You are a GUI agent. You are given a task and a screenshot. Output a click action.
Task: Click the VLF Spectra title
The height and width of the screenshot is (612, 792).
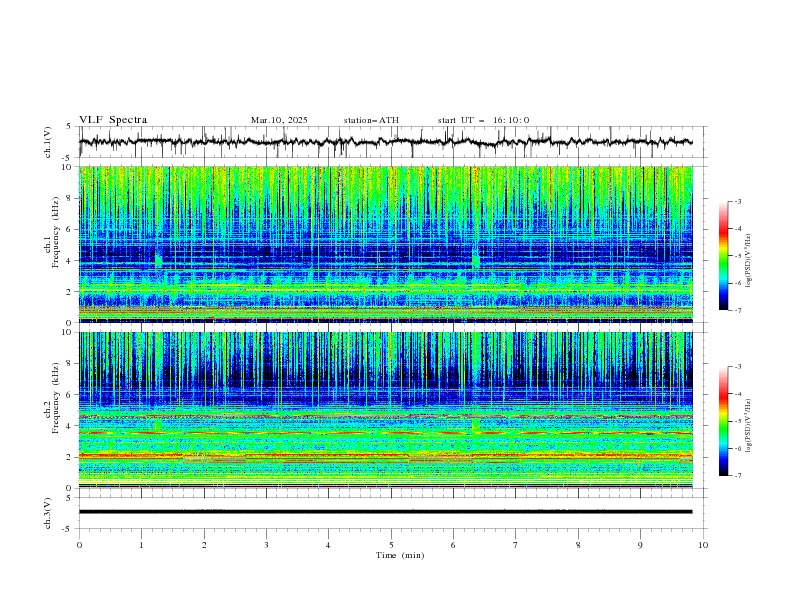(x=113, y=120)
